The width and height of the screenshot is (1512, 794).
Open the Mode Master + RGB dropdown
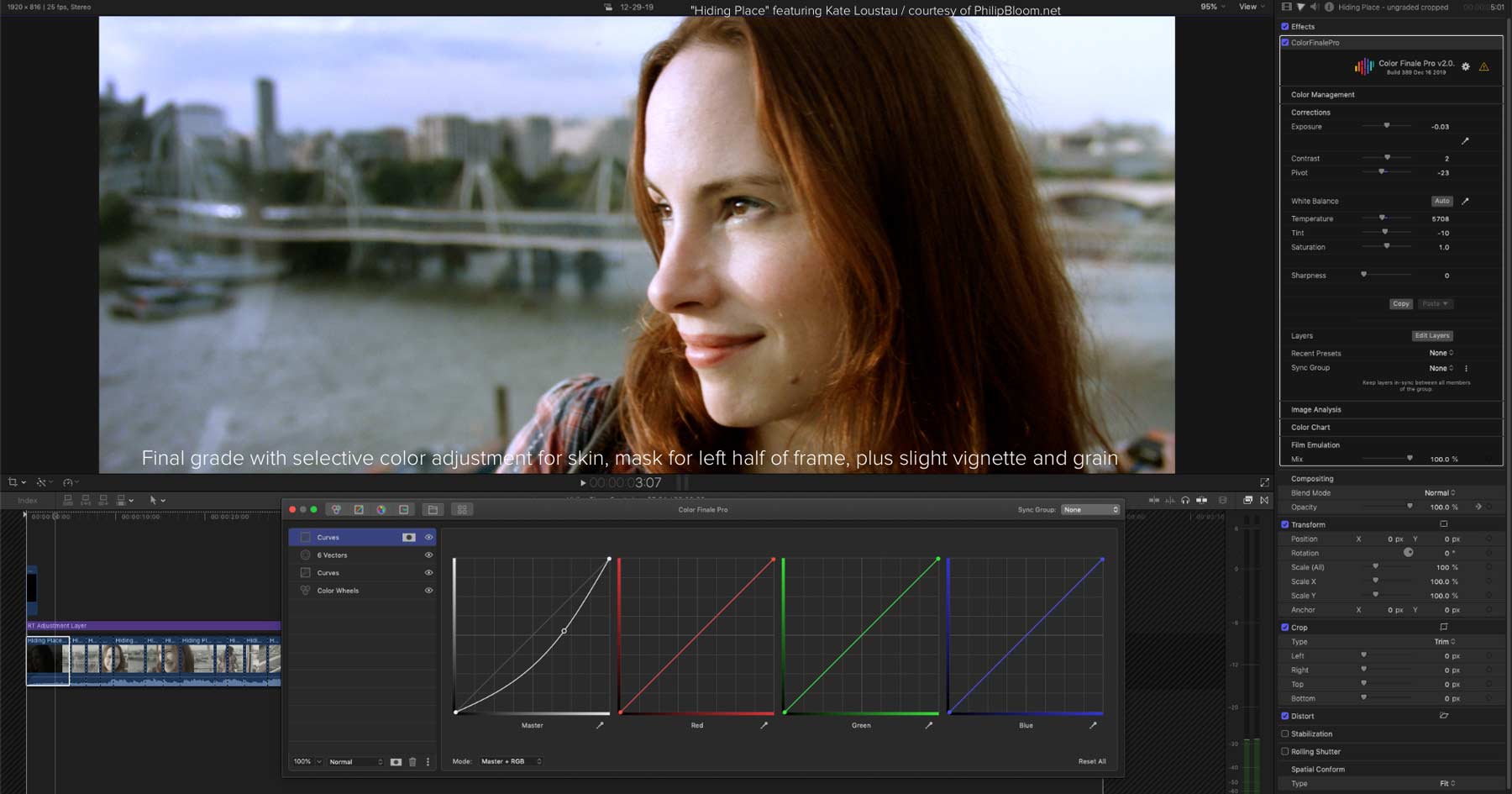(x=511, y=761)
